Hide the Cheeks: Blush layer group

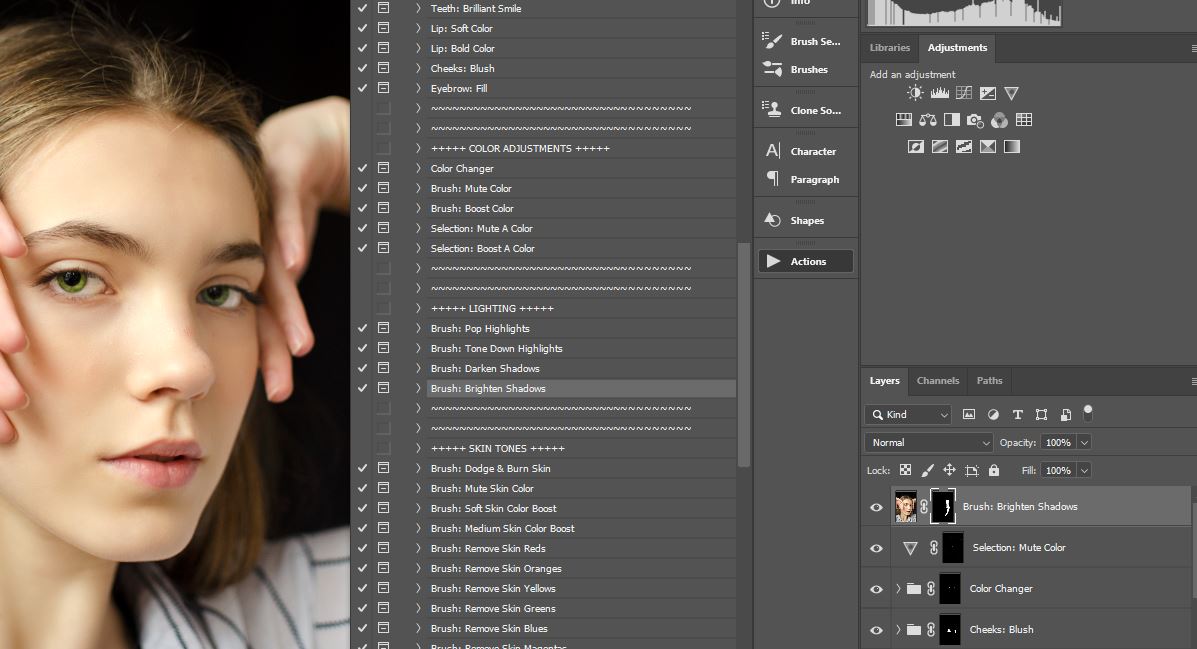click(876, 630)
